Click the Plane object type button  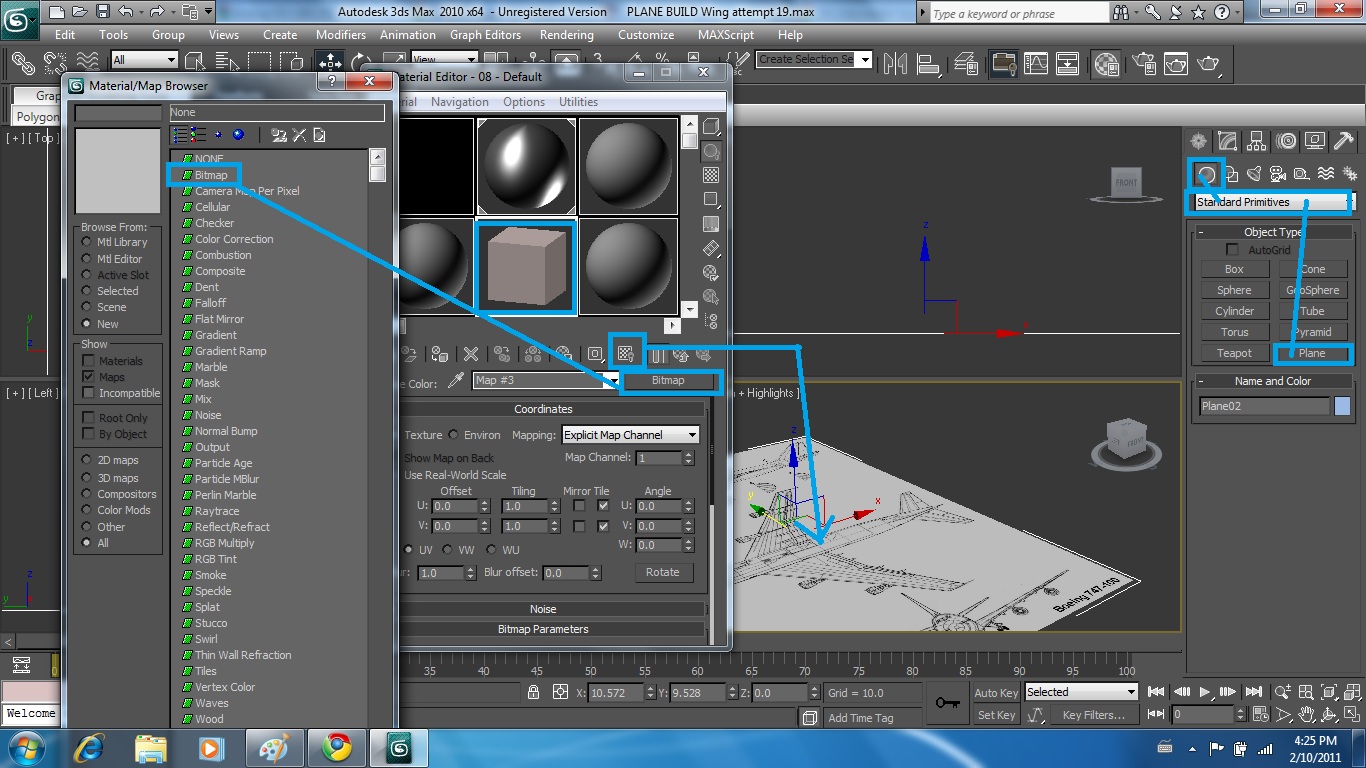click(1312, 353)
